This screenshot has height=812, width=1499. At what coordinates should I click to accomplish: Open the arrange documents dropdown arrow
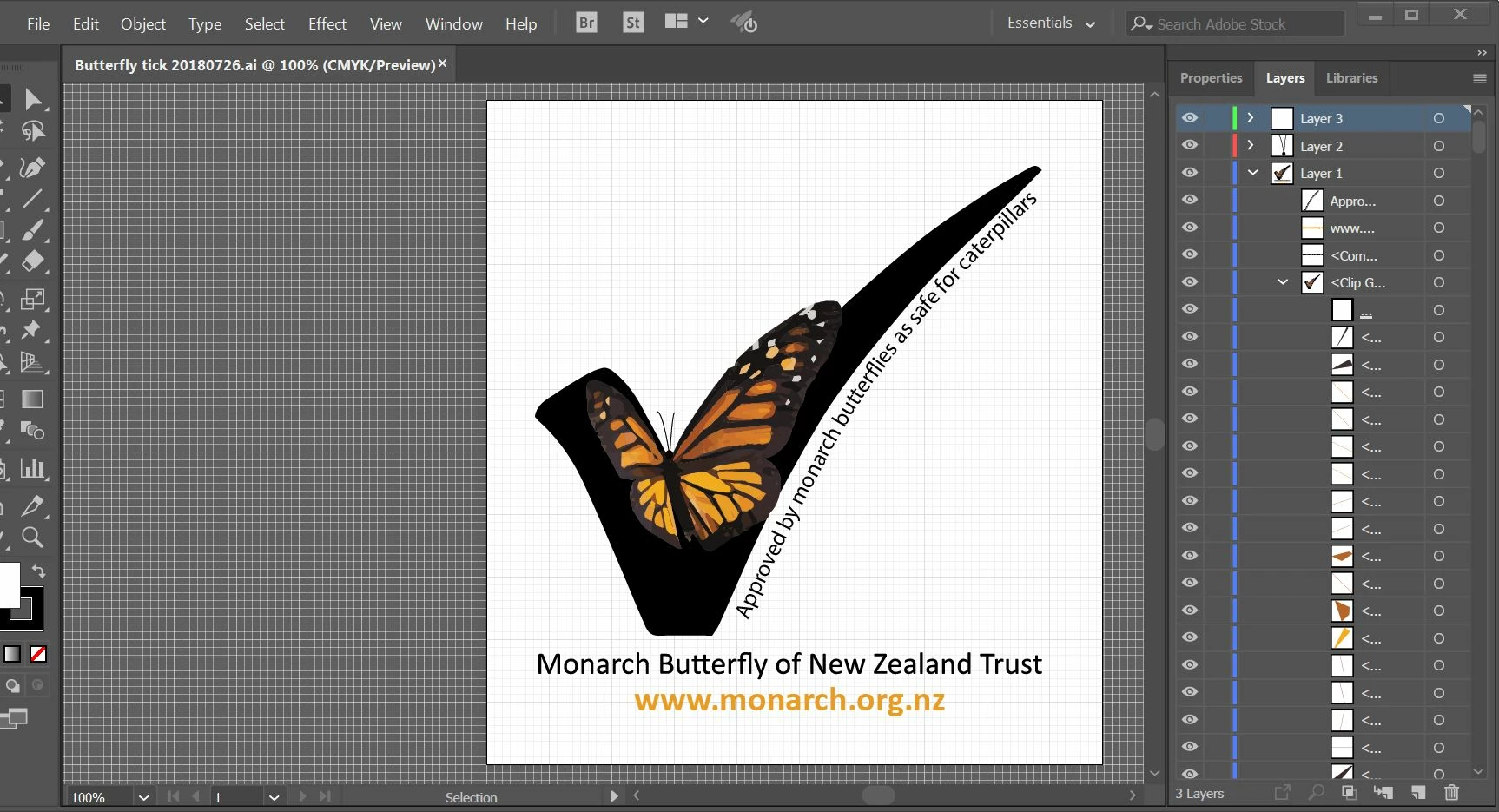(703, 20)
